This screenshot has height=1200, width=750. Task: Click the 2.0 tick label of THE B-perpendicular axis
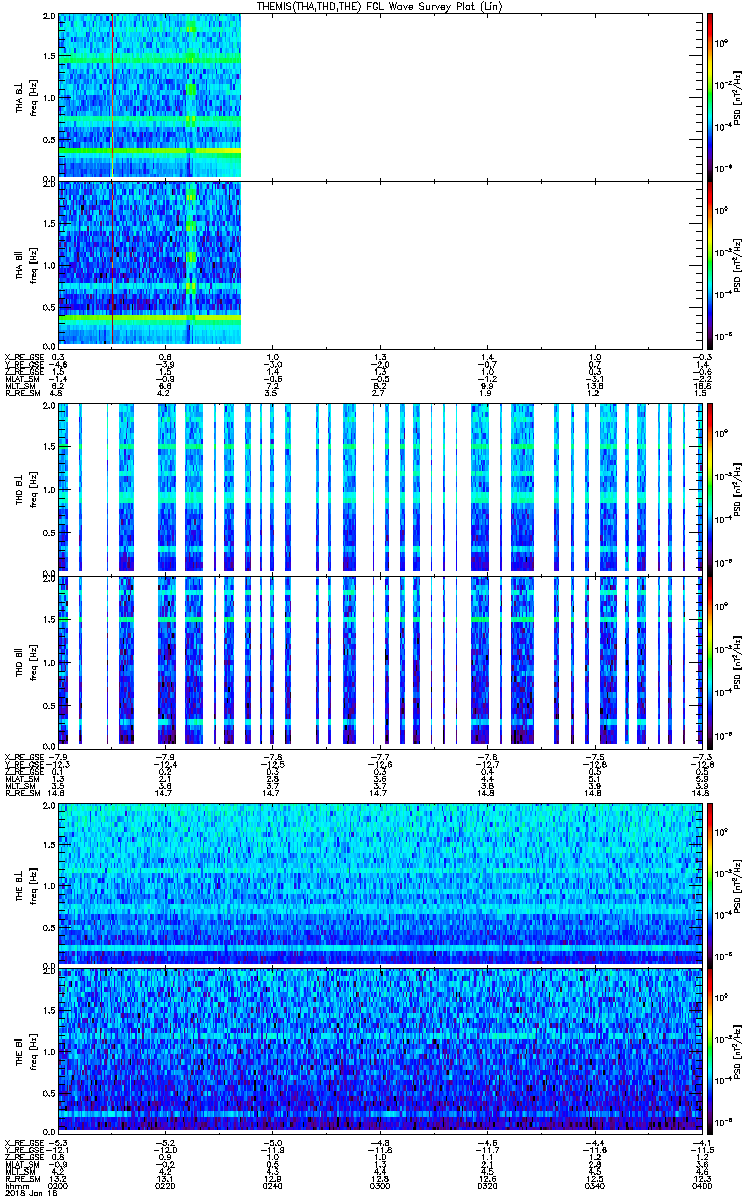[x=48, y=806]
